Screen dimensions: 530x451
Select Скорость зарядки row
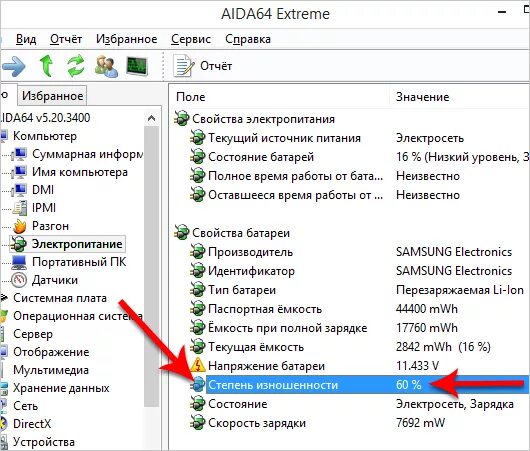(x=352, y=423)
